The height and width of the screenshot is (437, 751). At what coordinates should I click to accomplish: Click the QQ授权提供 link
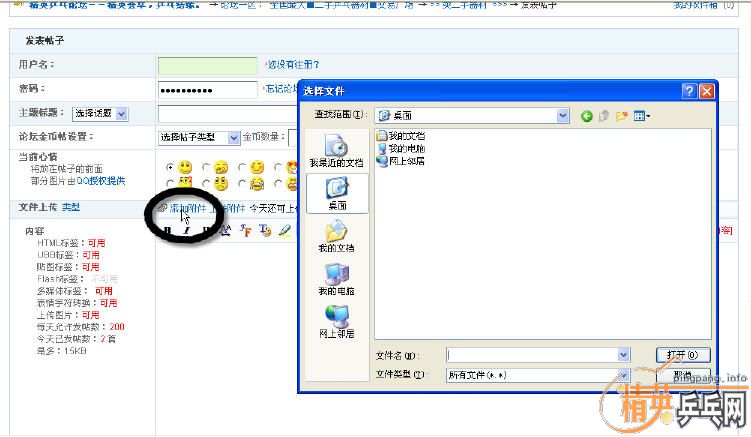tap(101, 181)
